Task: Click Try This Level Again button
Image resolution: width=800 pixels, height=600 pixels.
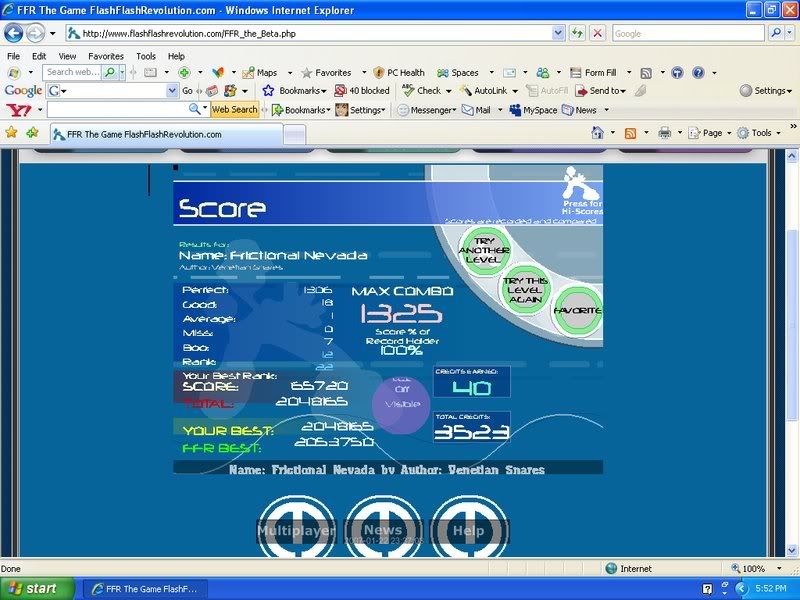Action: pos(526,290)
